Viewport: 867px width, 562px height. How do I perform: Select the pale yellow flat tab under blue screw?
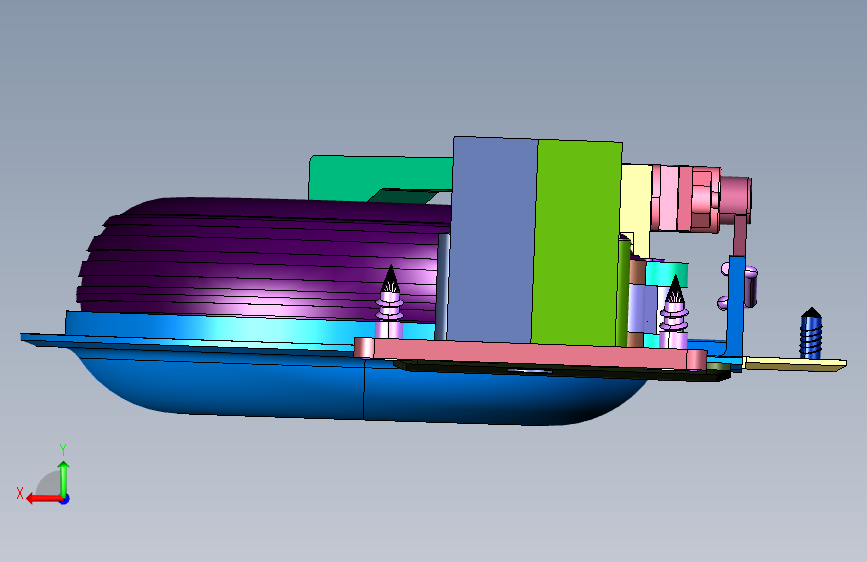pos(795,363)
